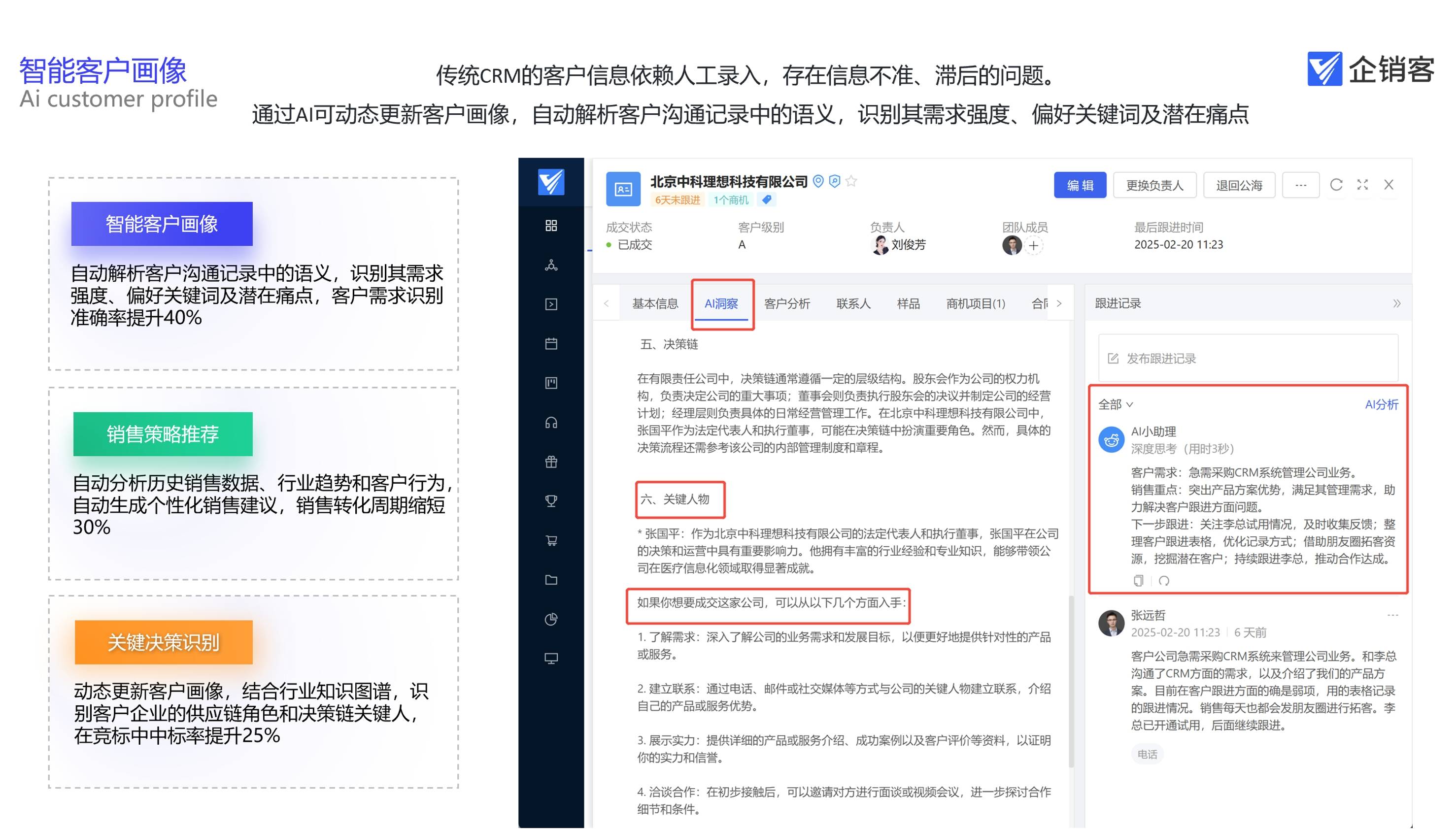Click the refresh icon in header
This screenshot has height=829, width=1456.
pos(1336,185)
